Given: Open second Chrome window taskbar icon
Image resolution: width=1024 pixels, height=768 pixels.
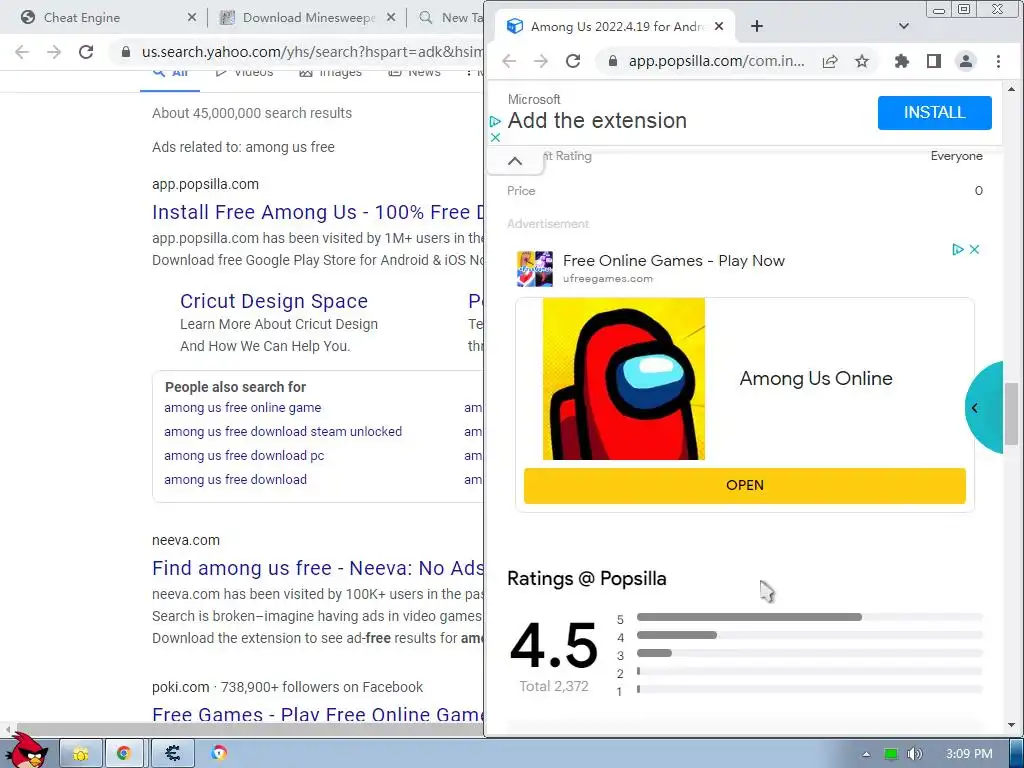Looking at the screenshot, I should click(x=219, y=753).
